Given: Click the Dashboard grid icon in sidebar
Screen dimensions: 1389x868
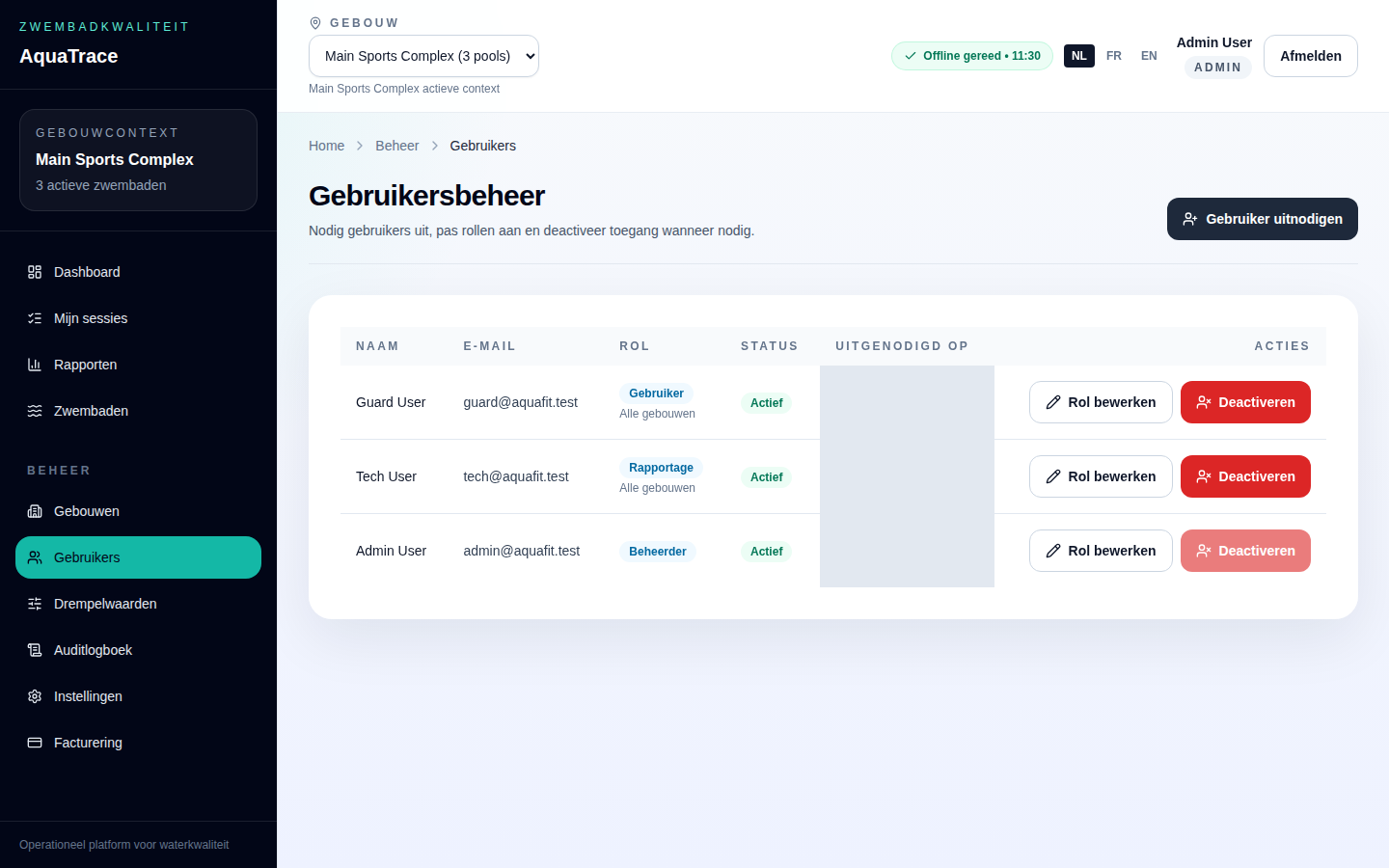Looking at the screenshot, I should click(35, 272).
